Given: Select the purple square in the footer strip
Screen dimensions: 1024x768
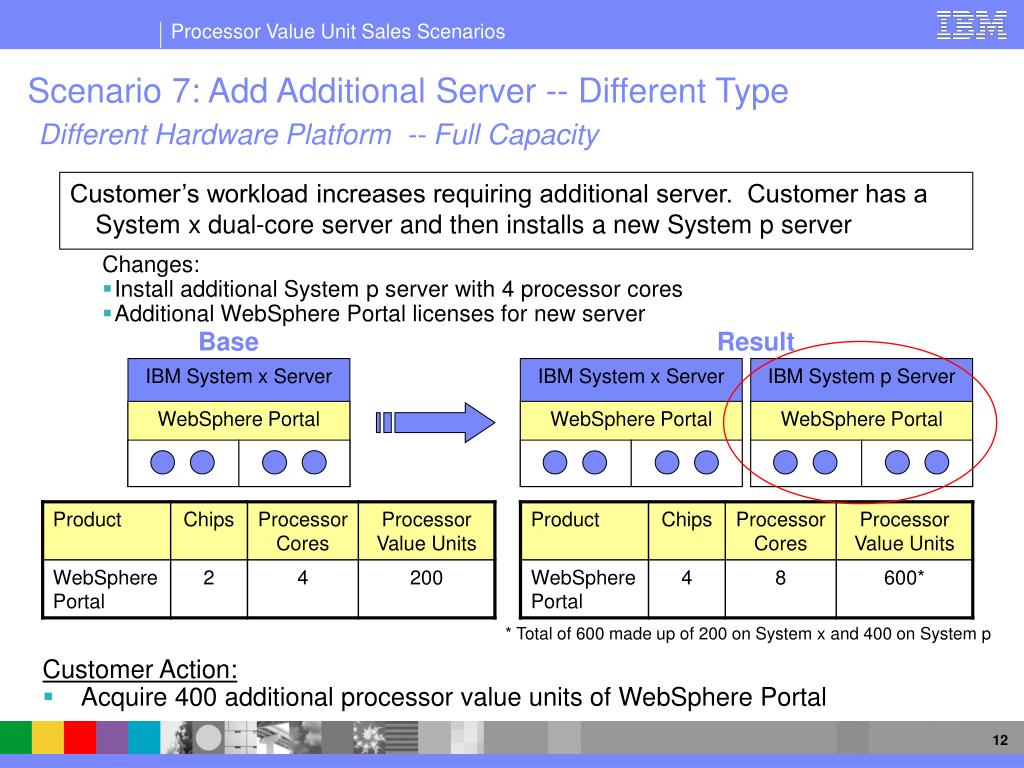Looking at the screenshot, I should [x=112, y=738].
